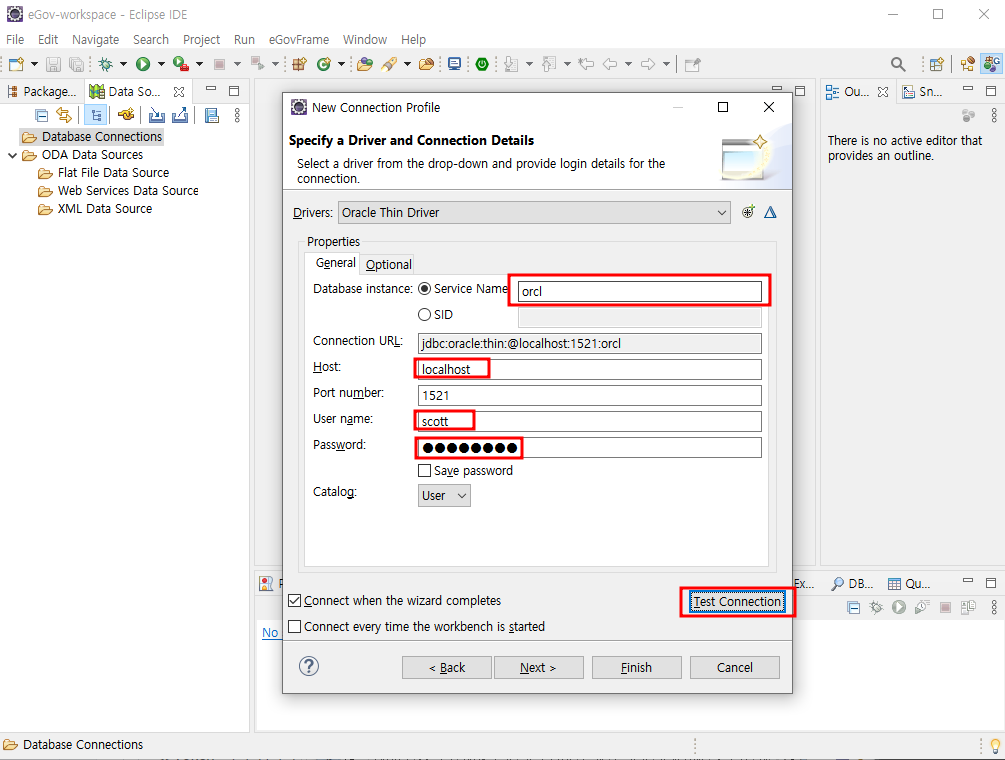This screenshot has height=760, width=1005.
Task: Click the Service Name field containing orcl
Action: pyautogui.click(x=640, y=291)
